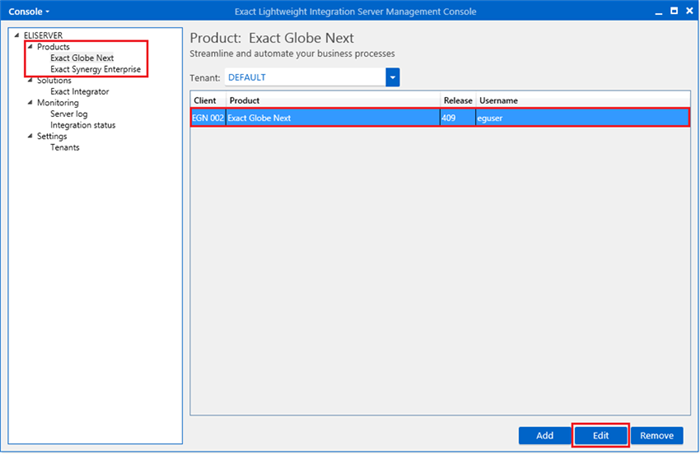Viewport: 700px width, 454px height.
Task: Sort by the Client column header
Action: point(208,100)
